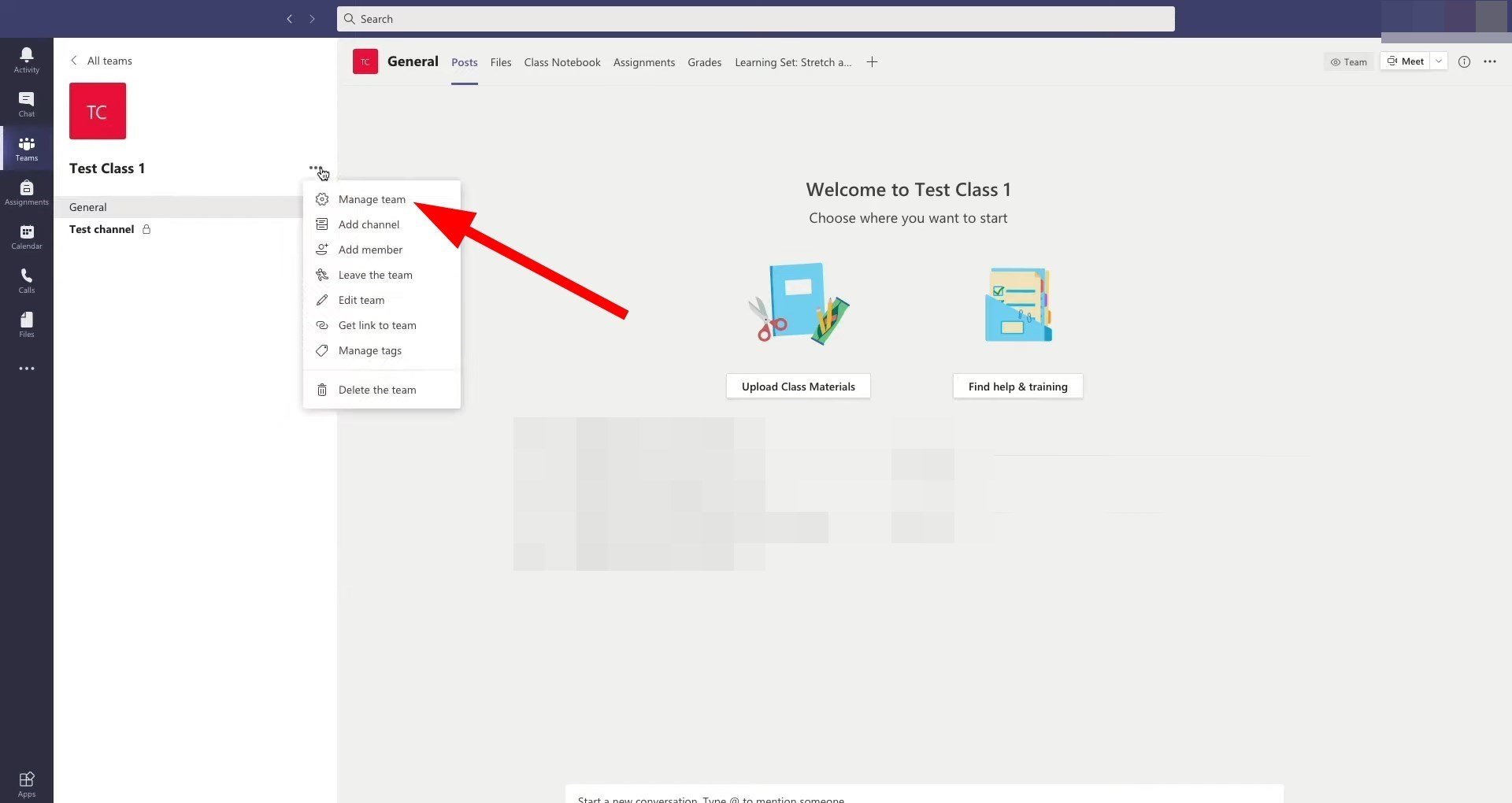
Task: Open Learning Set: Stretch tab
Action: pyautogui.click(x=793, y=62)
